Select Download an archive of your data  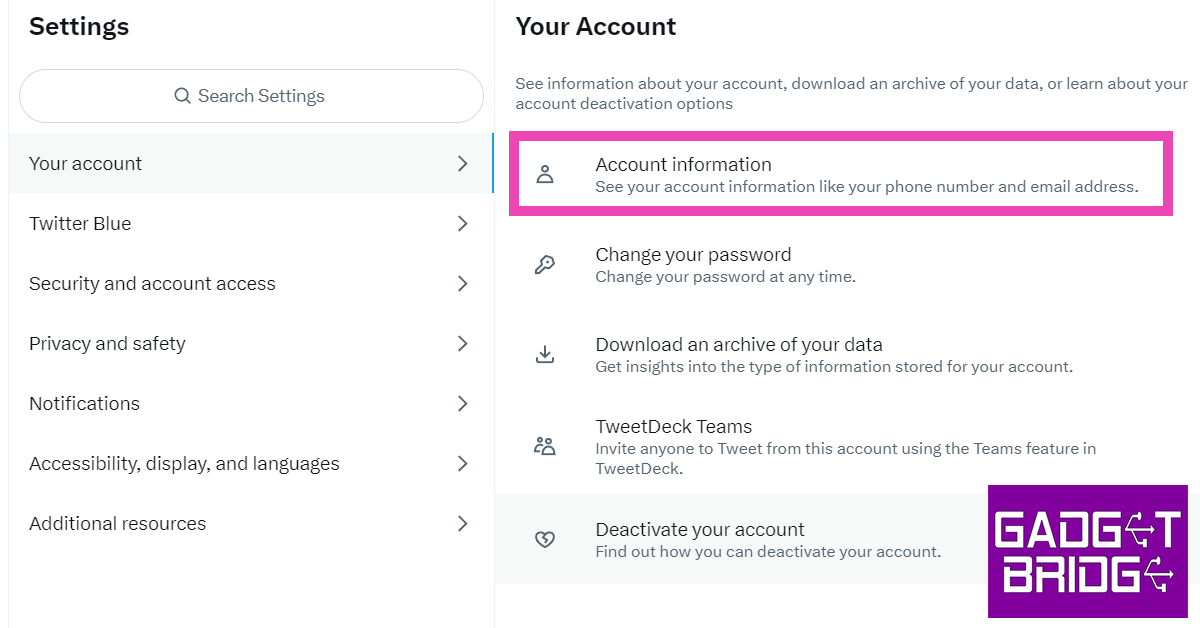click(739, 345)
